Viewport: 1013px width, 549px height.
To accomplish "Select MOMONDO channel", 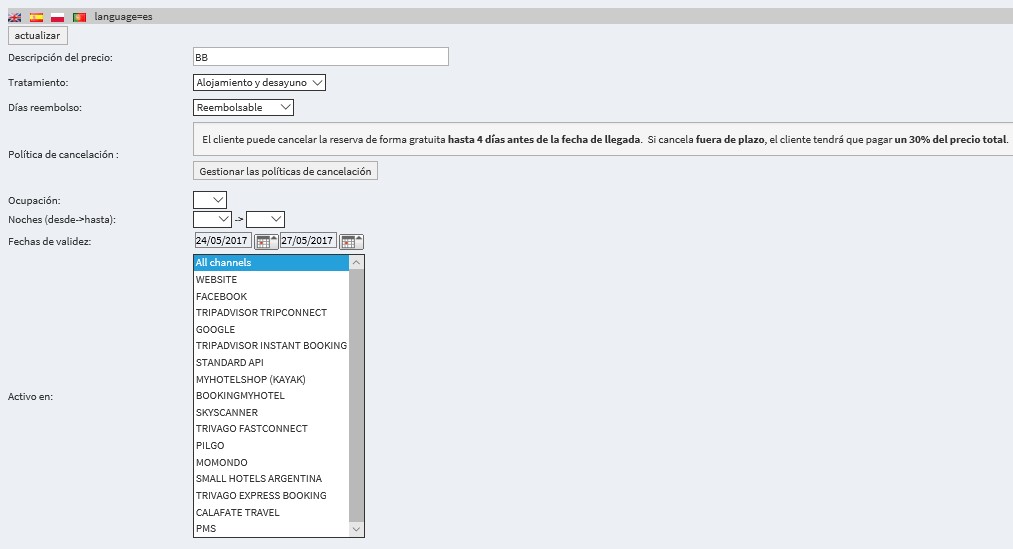I will coord(271,462).
